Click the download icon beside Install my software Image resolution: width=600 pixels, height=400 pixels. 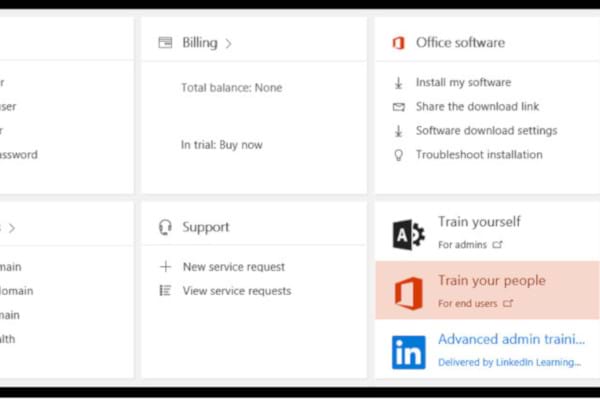tap(398, 83)
